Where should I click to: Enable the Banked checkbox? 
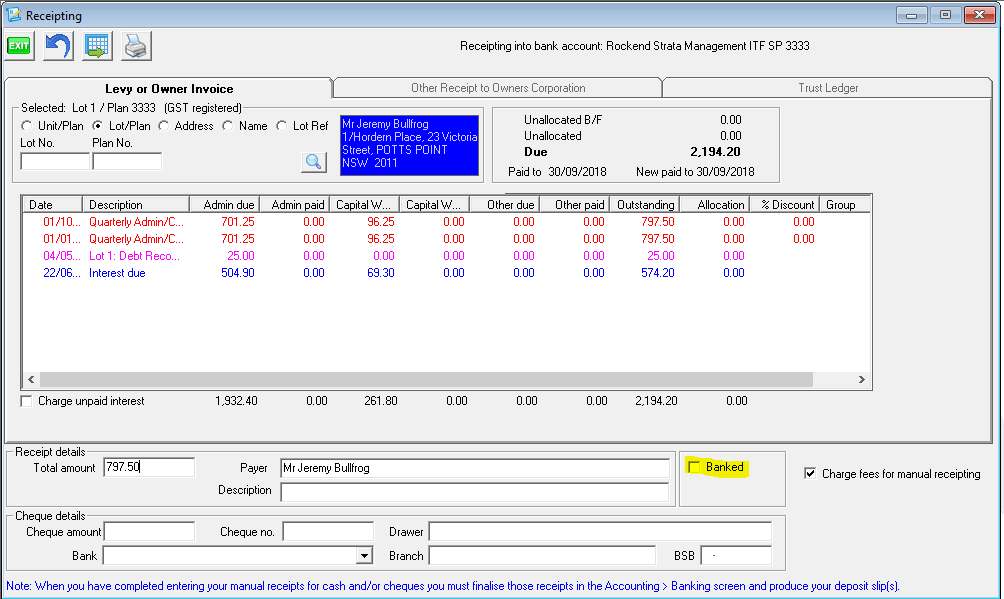point(695,467)
